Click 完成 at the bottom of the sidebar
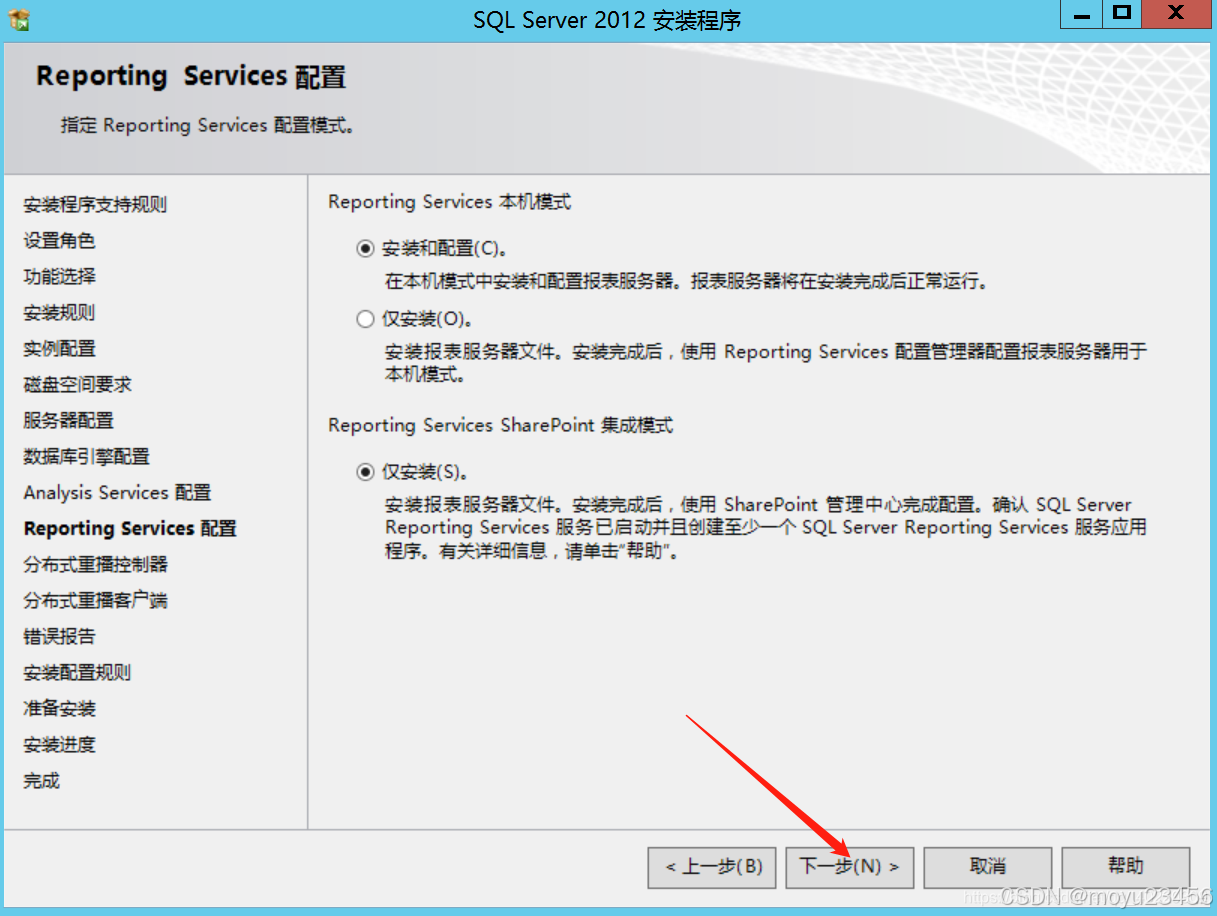The image size is (1217, 916). [40, 780]
